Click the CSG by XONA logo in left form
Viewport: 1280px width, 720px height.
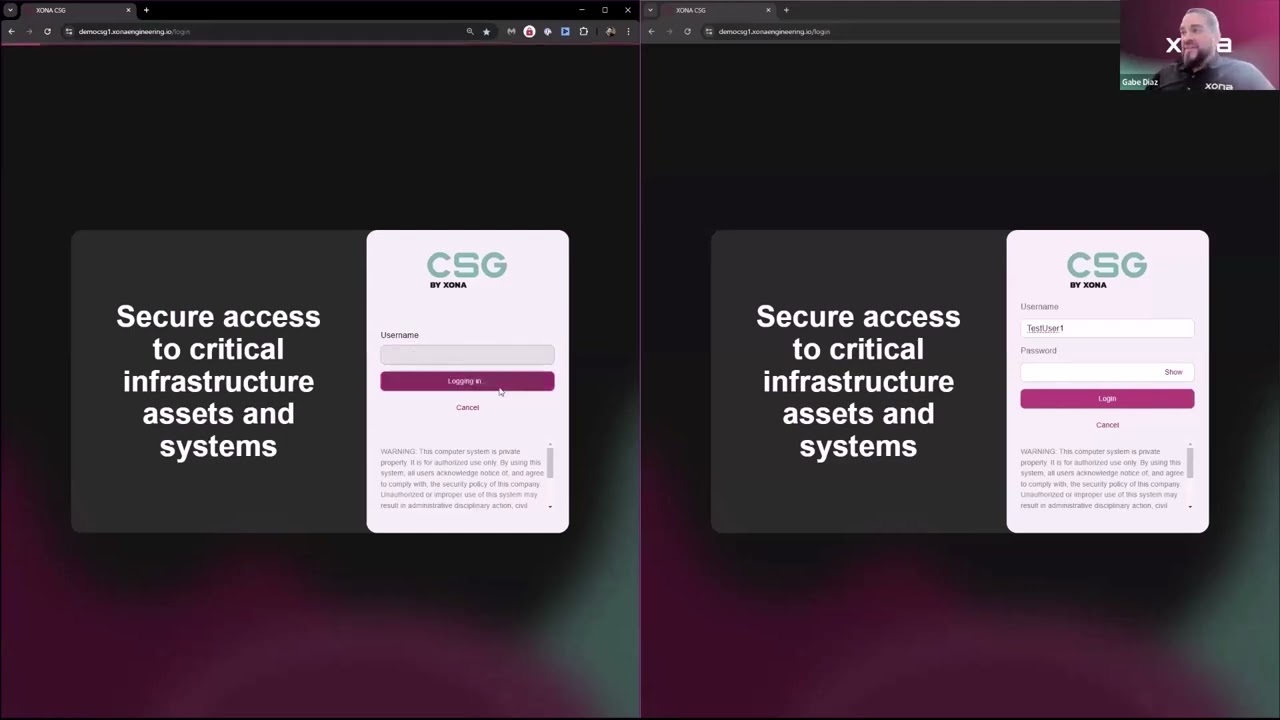point(467,270)
